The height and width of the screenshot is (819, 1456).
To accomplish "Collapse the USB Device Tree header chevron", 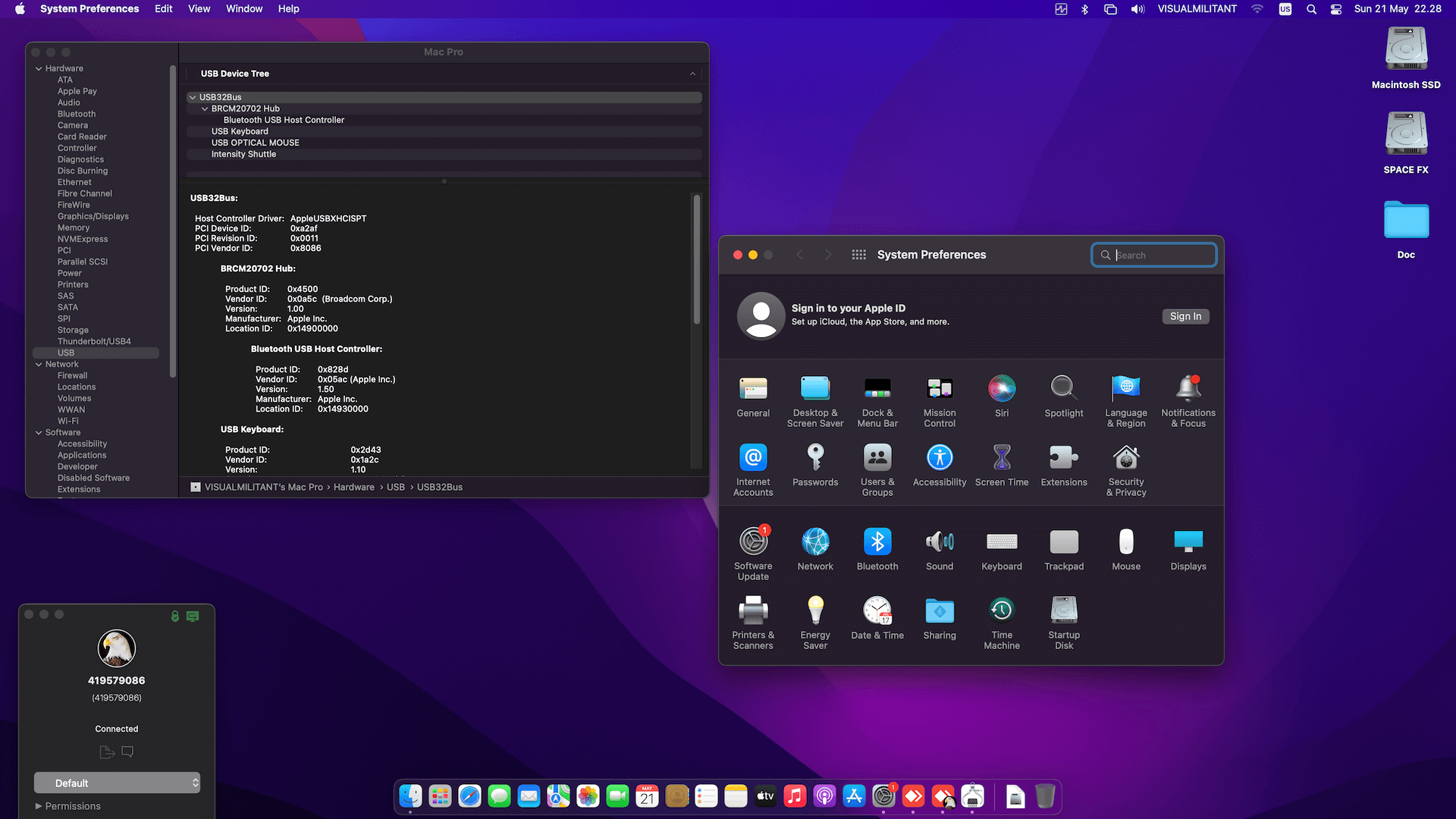I will [692, 74].
